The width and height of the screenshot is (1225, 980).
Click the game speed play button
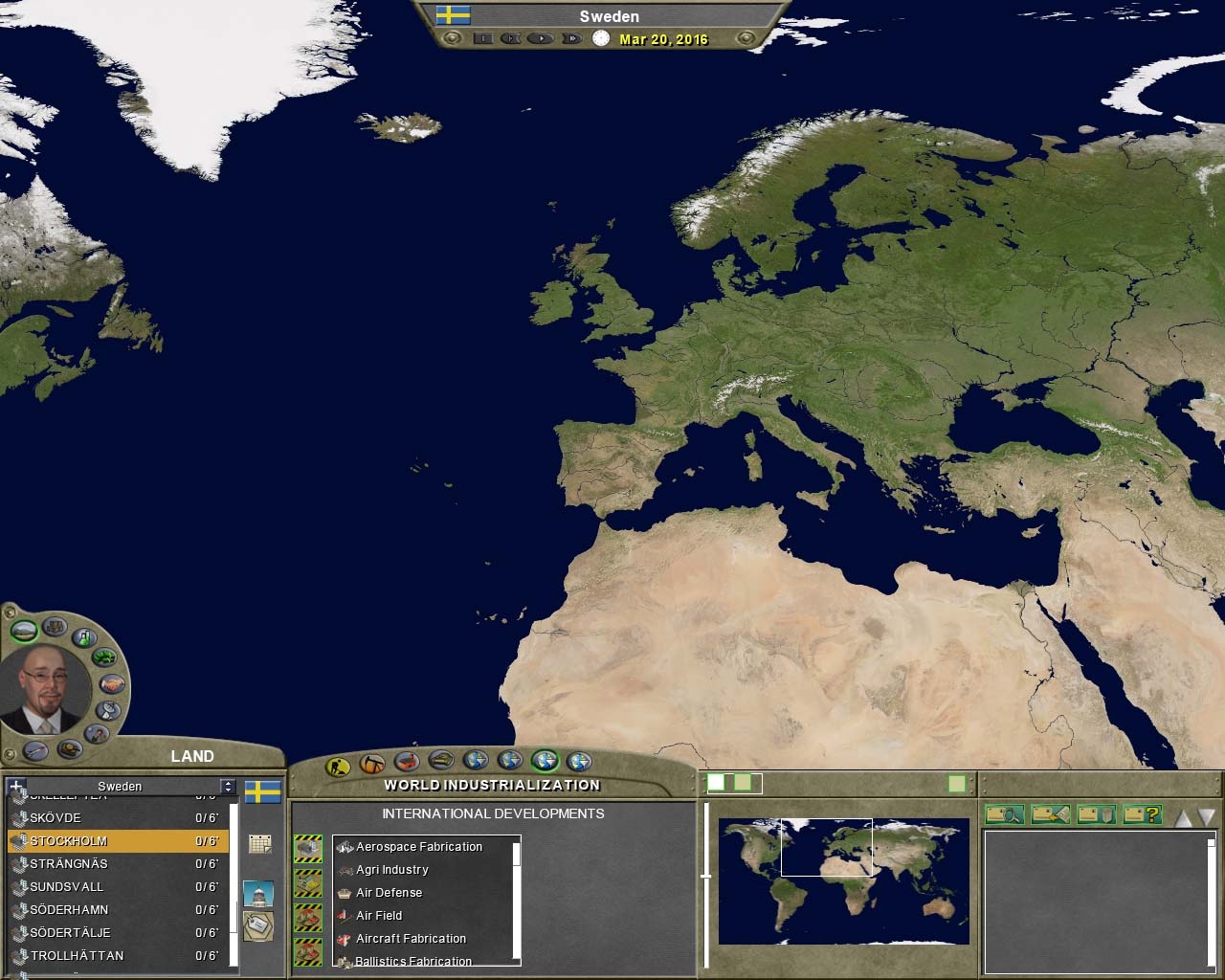click(x=541, y=38)
